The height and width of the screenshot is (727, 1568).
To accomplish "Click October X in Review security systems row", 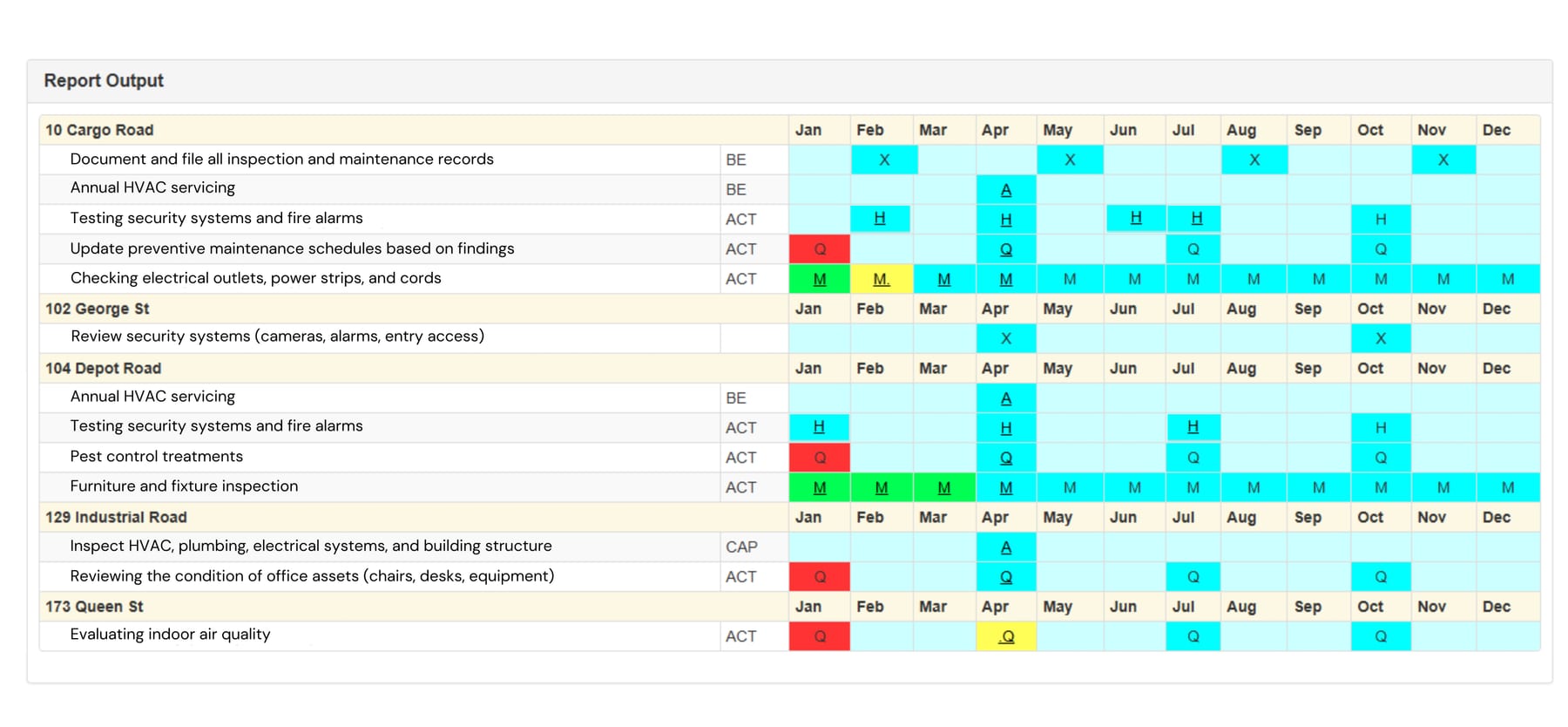I will [x=1381, y=338].
